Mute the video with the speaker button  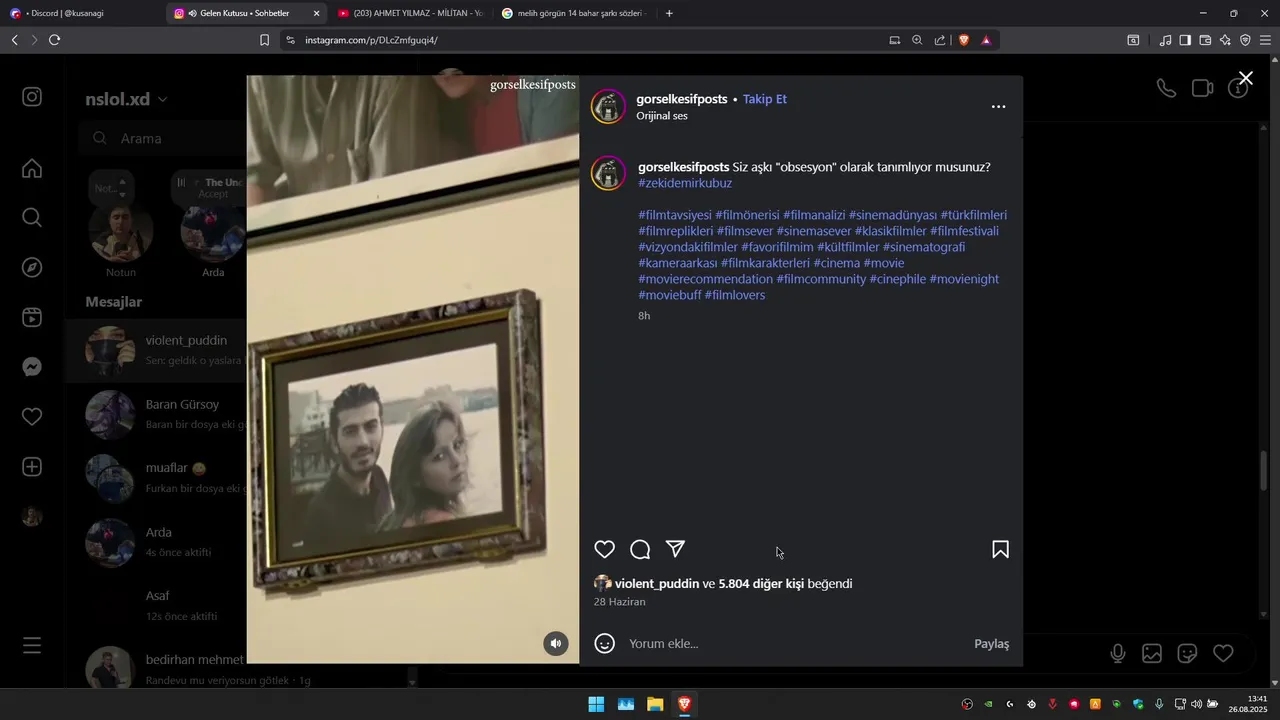click(556, 643)
